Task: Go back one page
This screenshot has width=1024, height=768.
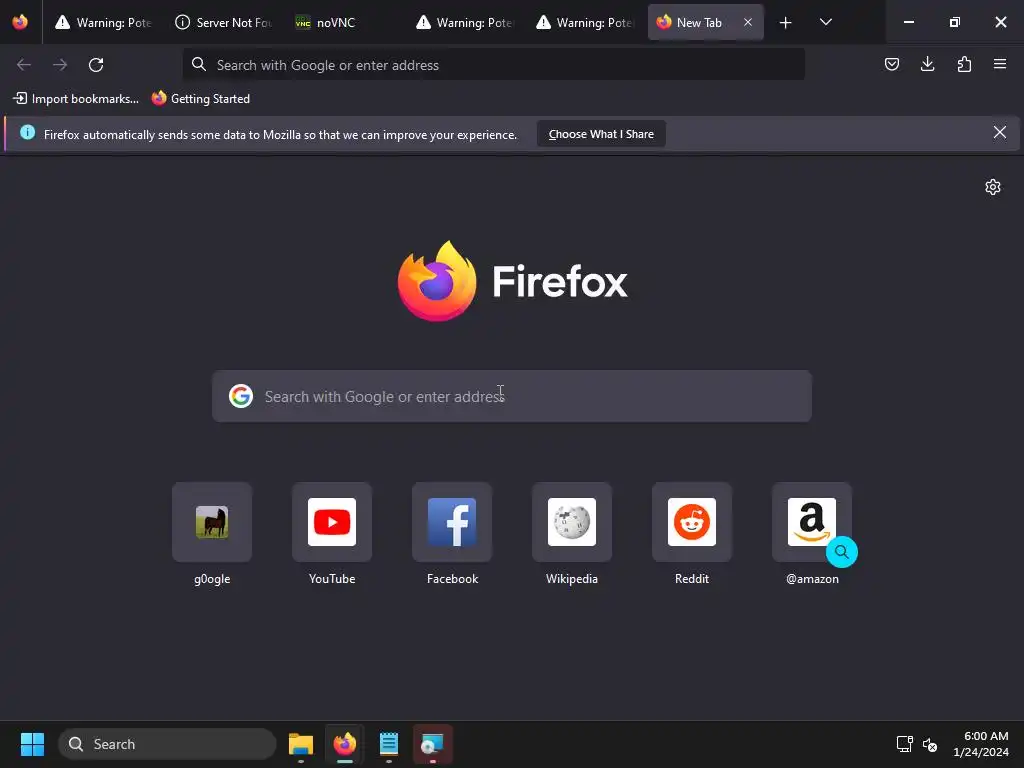Action: coord(24,65)
